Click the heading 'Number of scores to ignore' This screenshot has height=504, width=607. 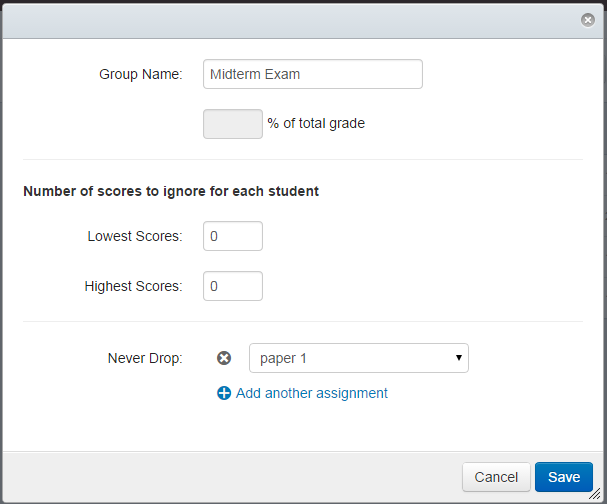171,191
